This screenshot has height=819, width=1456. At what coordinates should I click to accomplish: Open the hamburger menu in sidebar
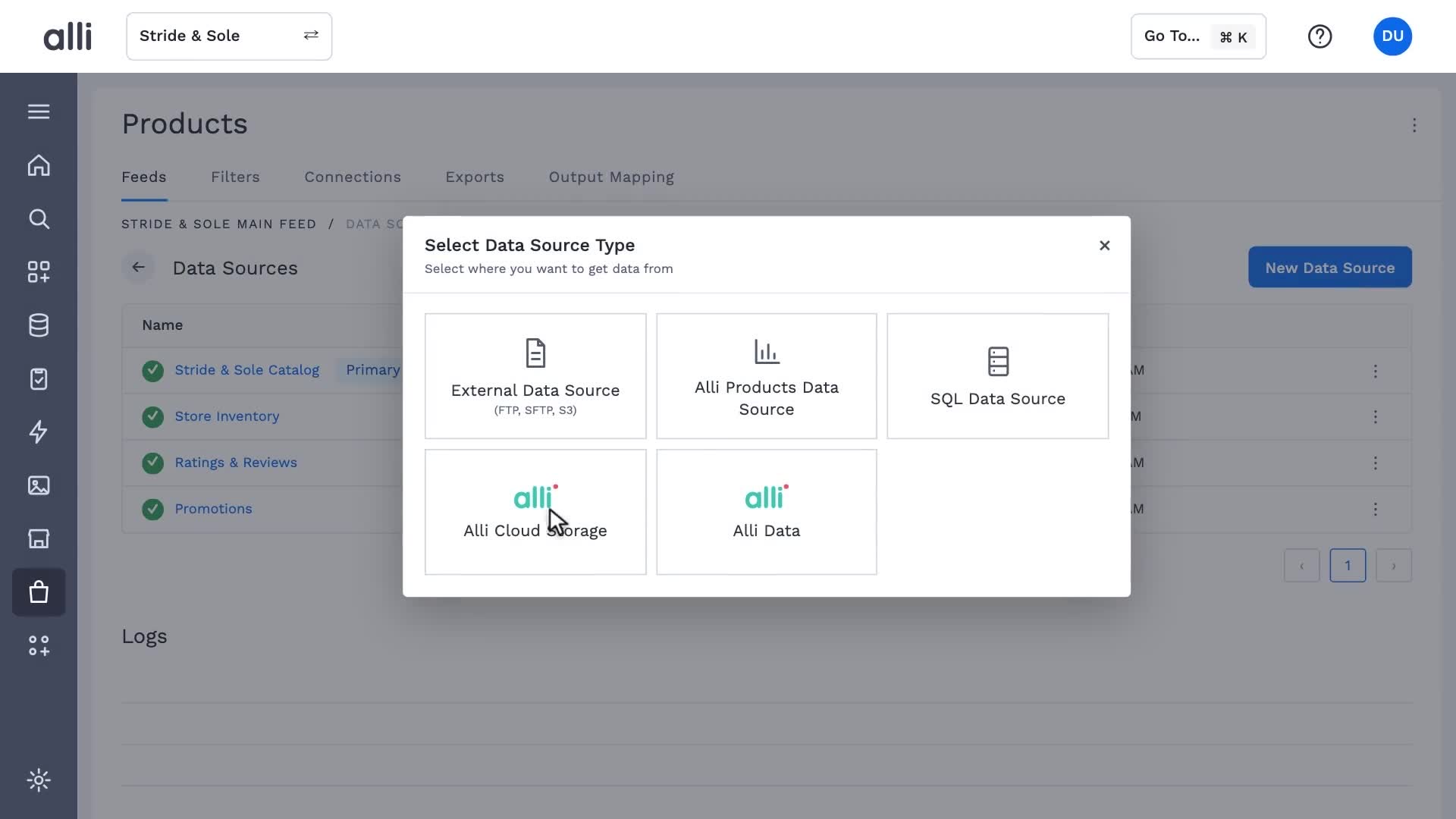pos(39,111)
